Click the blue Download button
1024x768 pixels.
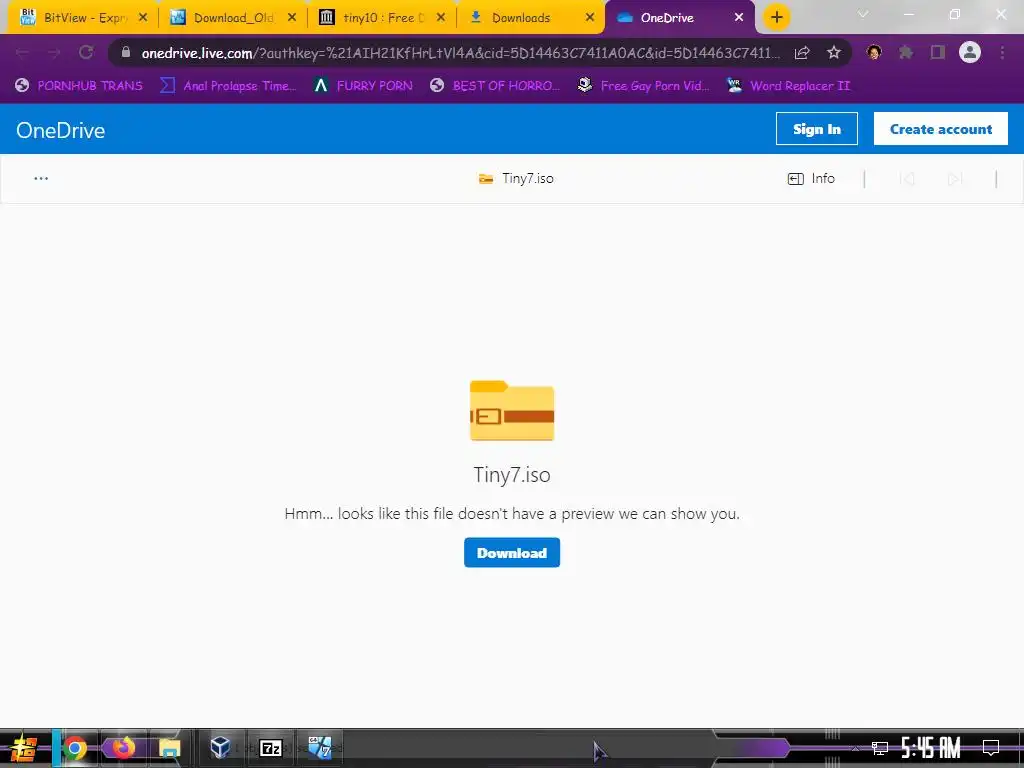[512, 552]
